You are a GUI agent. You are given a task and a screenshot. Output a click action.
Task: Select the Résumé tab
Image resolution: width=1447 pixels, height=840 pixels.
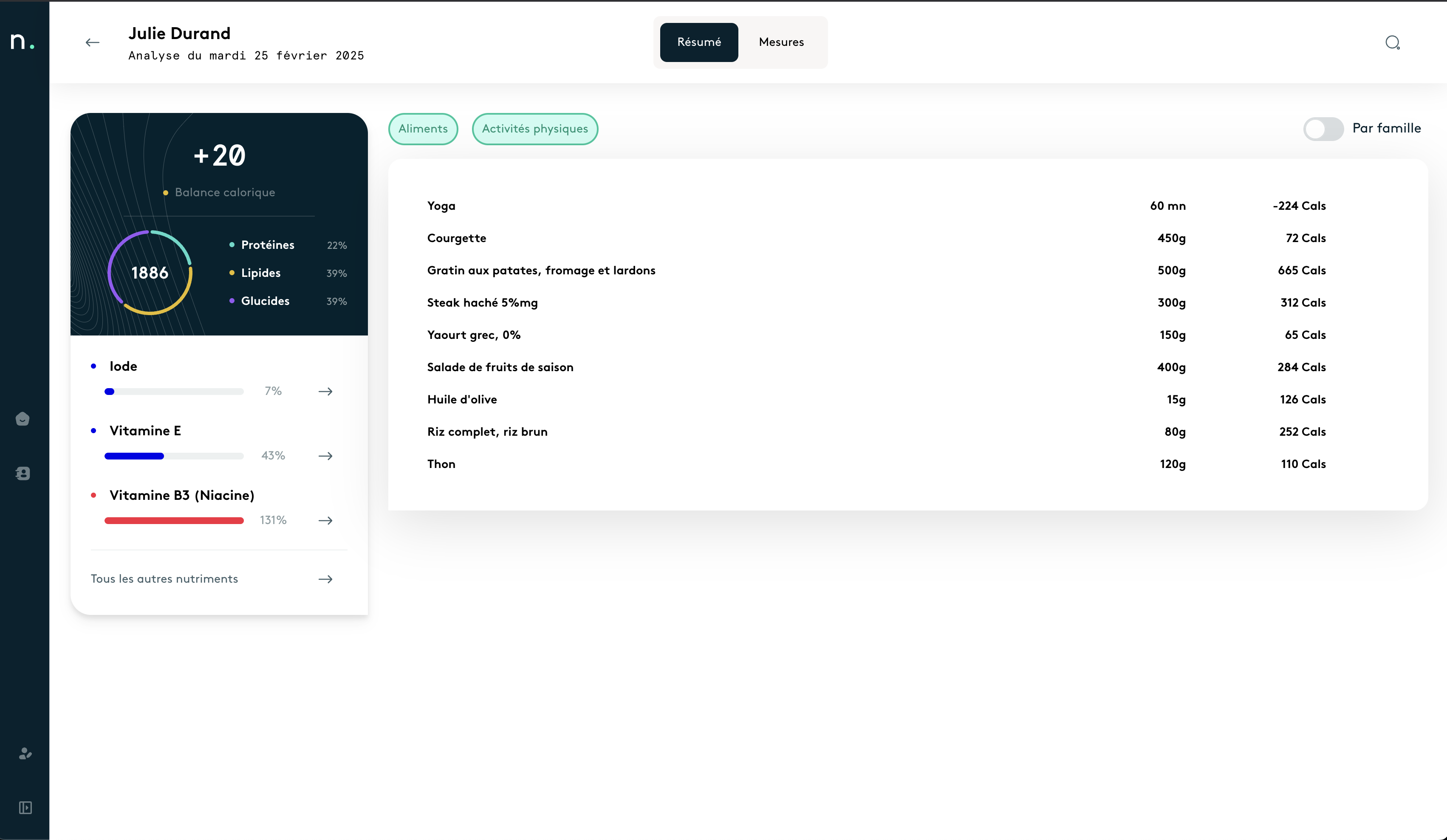click(699, 42)
